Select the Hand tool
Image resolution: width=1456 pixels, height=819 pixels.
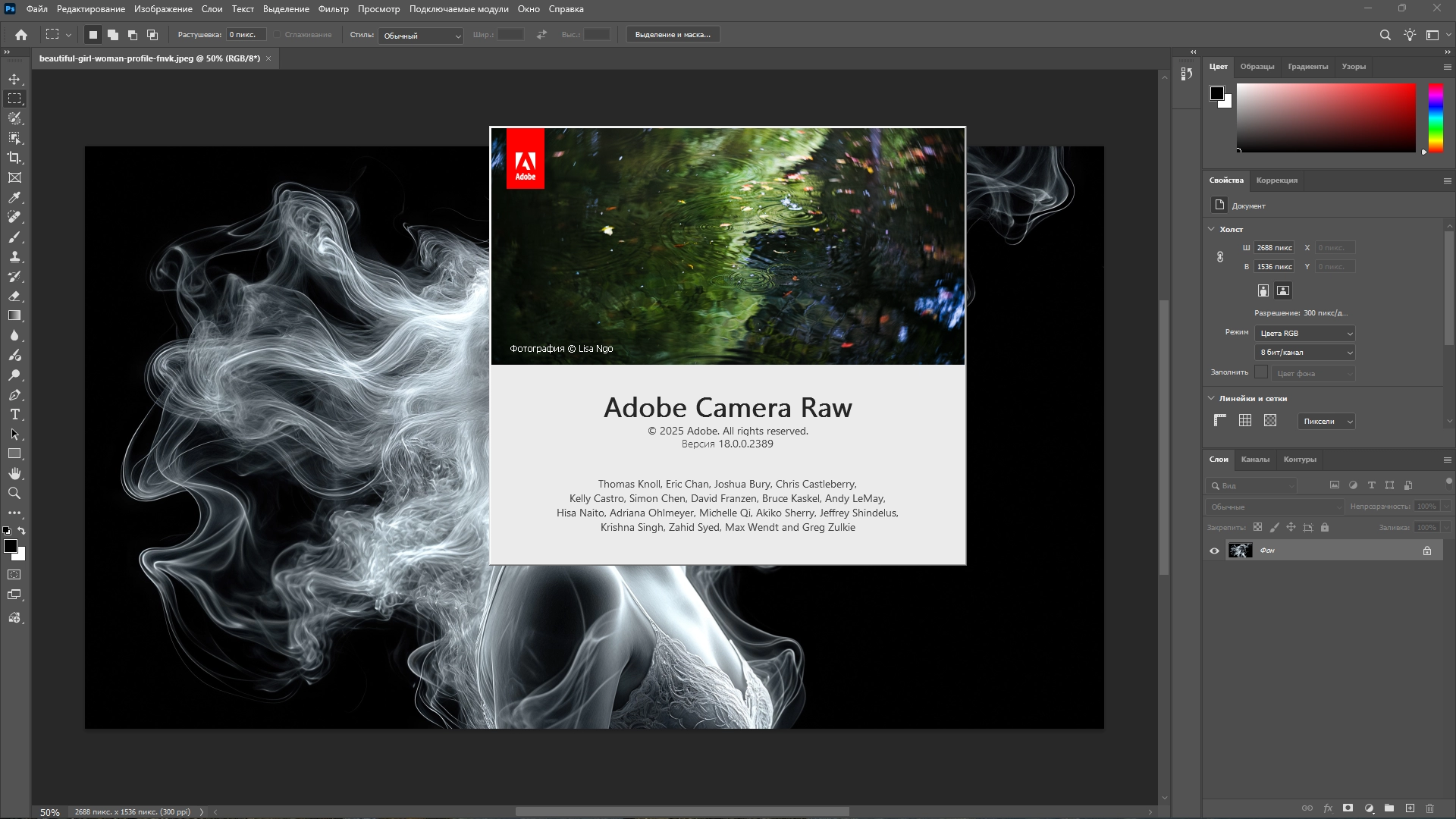tap(14, 474)
